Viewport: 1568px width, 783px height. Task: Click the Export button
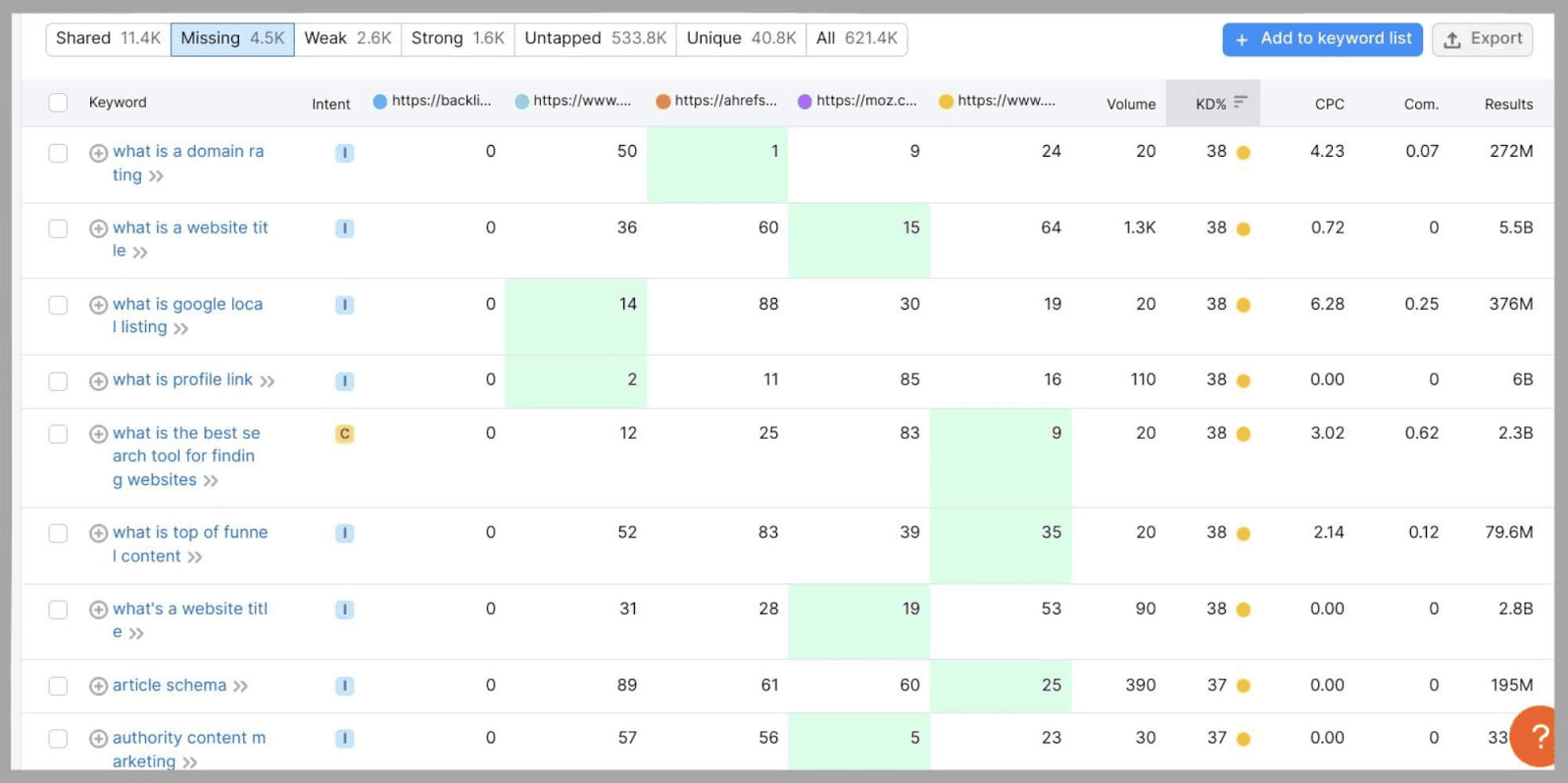click(x=1482, y=39)
